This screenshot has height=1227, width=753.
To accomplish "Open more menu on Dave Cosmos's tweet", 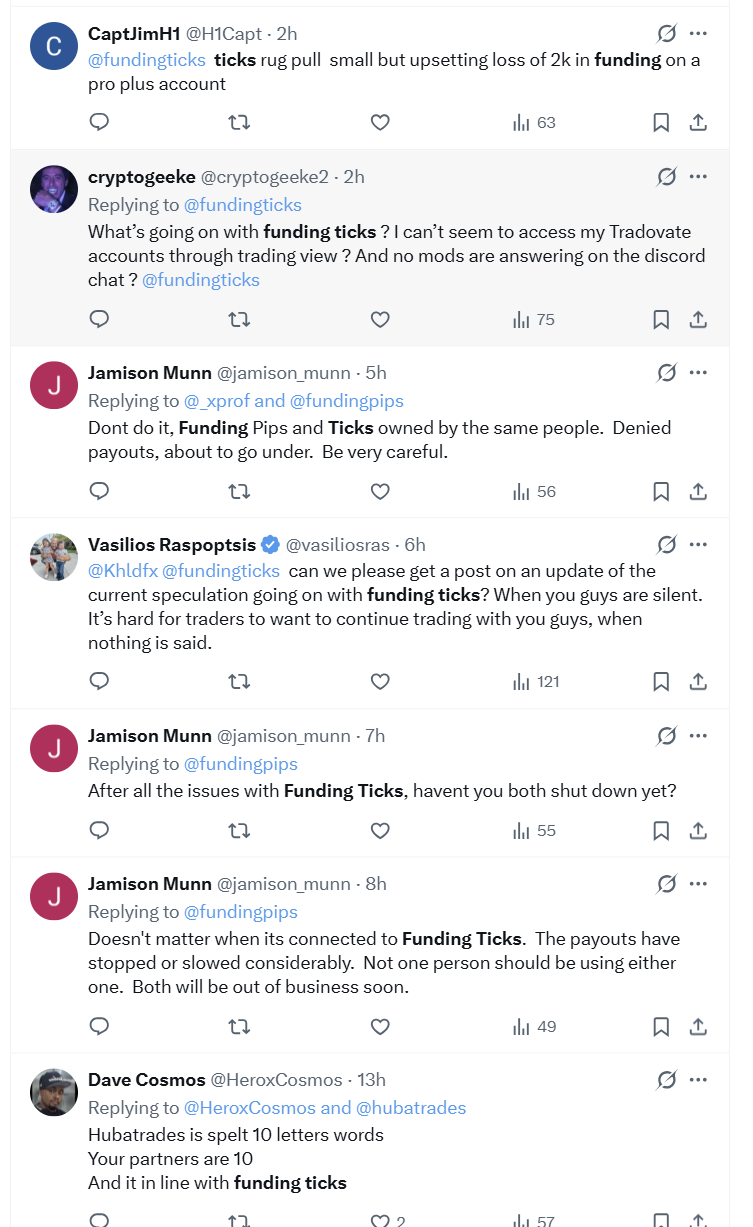I will (699, 1080).
